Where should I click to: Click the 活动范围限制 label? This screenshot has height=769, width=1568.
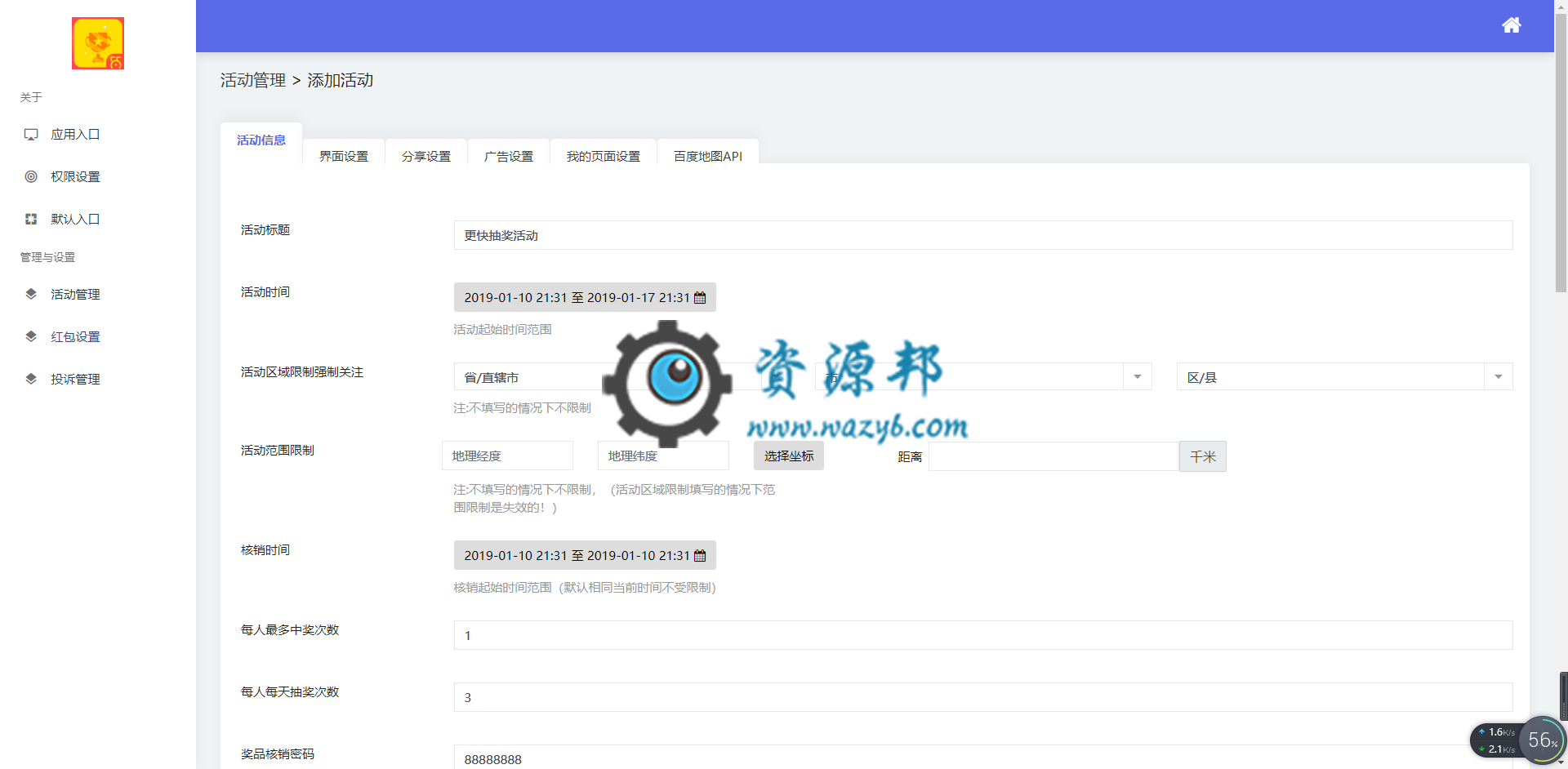(x=278, y=451)
